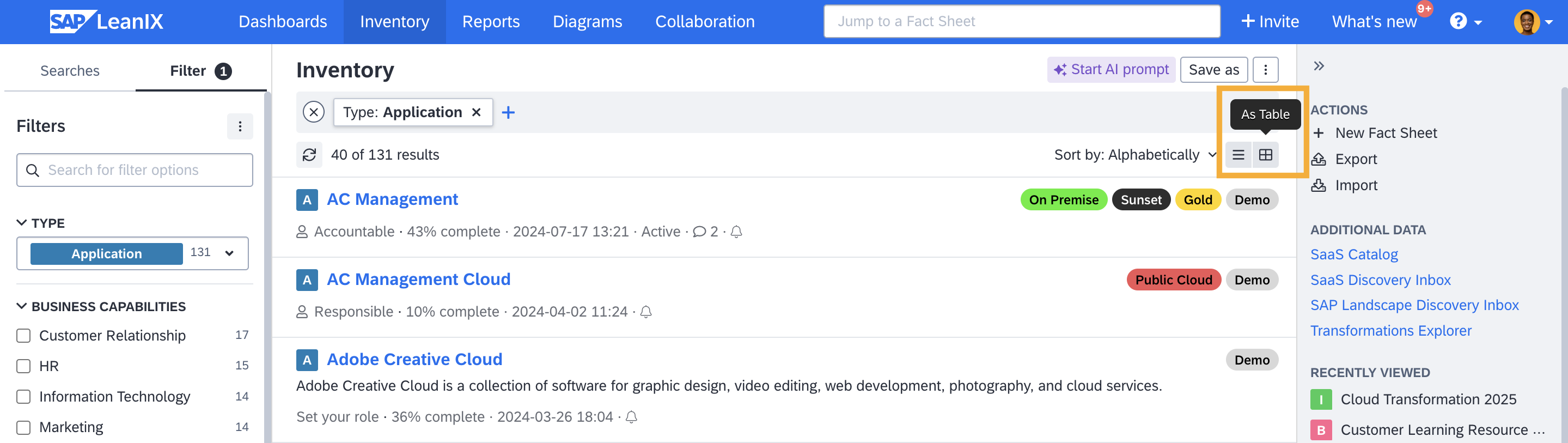The width and height of the screenshot is (1568, 443).
Task: Open SAP Landscape Discovery Inbox link
Action: [1414, 305]
